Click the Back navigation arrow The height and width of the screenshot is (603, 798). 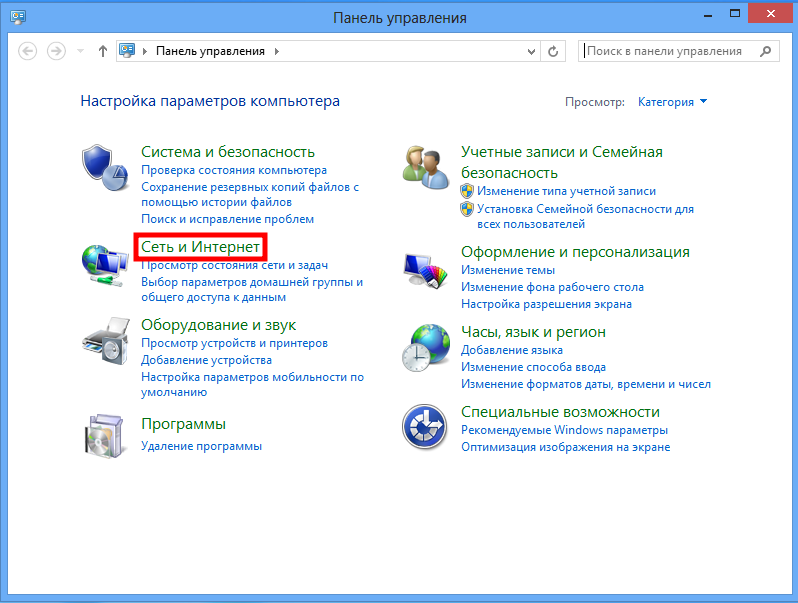(27, 51)
